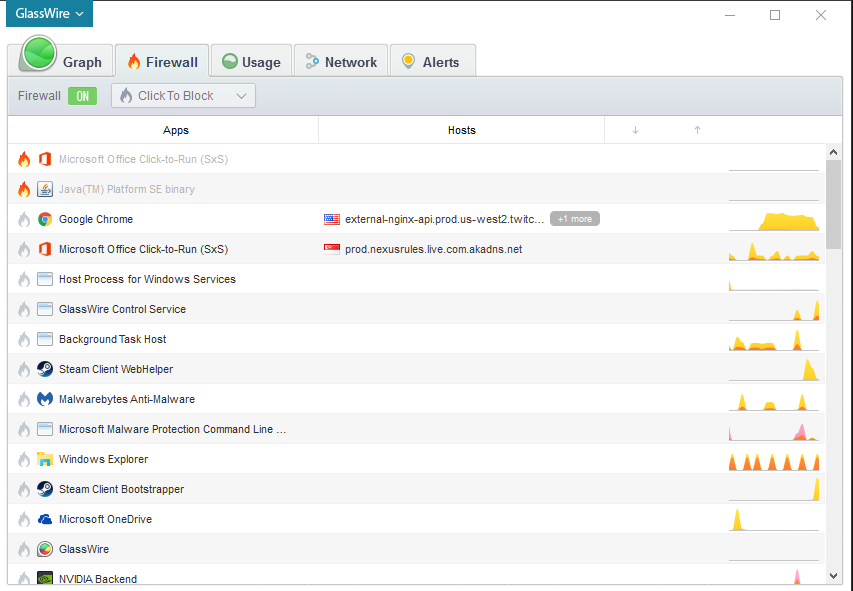Click the Windows Explorer folder icon
Screen dimensions: 853x591
45,459
